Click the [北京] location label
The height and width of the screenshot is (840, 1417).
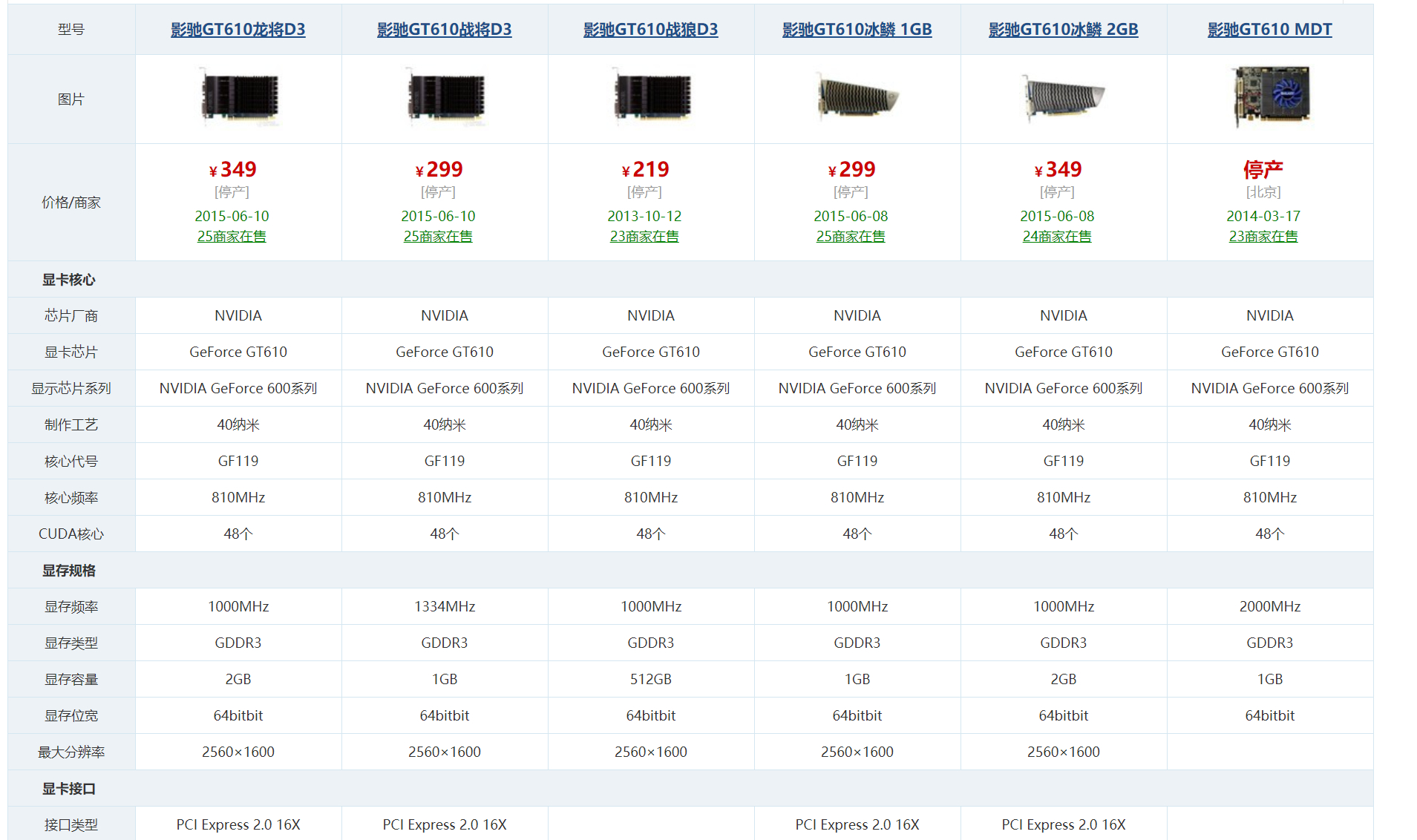coord(1263,192)
